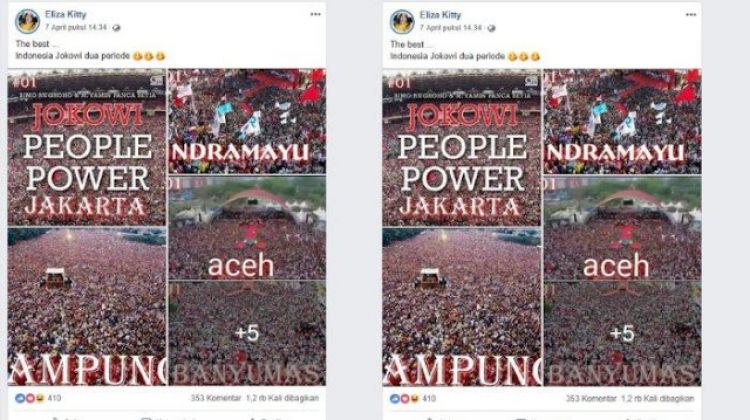The image size is (750, 420).
Task: Expand the '+5' more photos tile in the right post
Action: (x=622, y=333)
